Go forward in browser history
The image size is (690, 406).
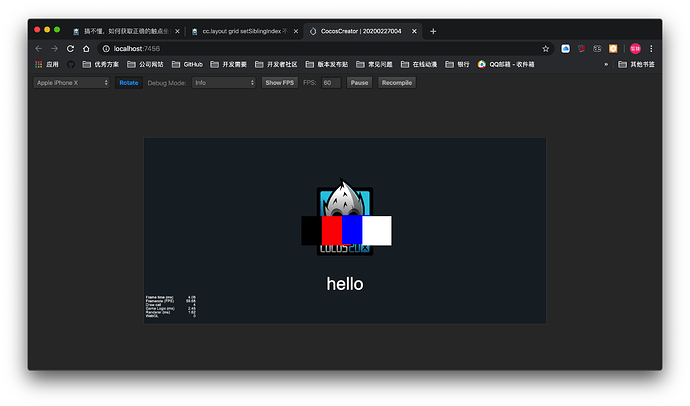[x=55, y=49]
